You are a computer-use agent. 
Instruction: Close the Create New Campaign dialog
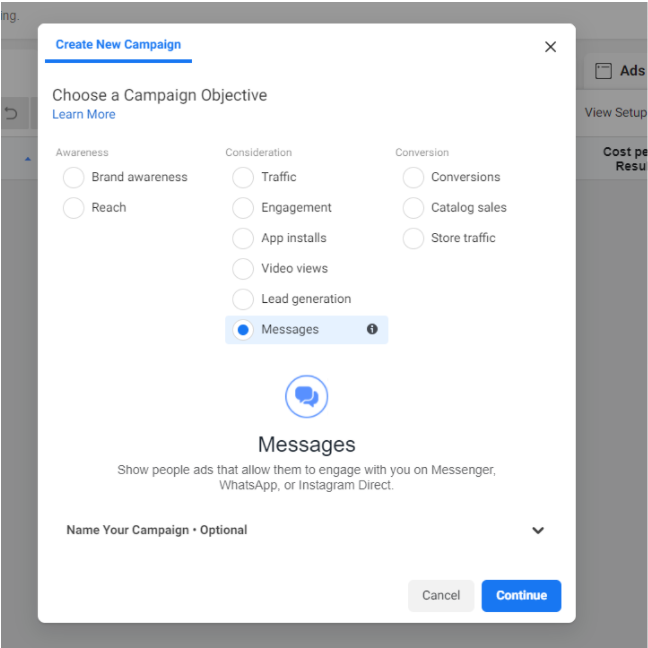point(550,47)
